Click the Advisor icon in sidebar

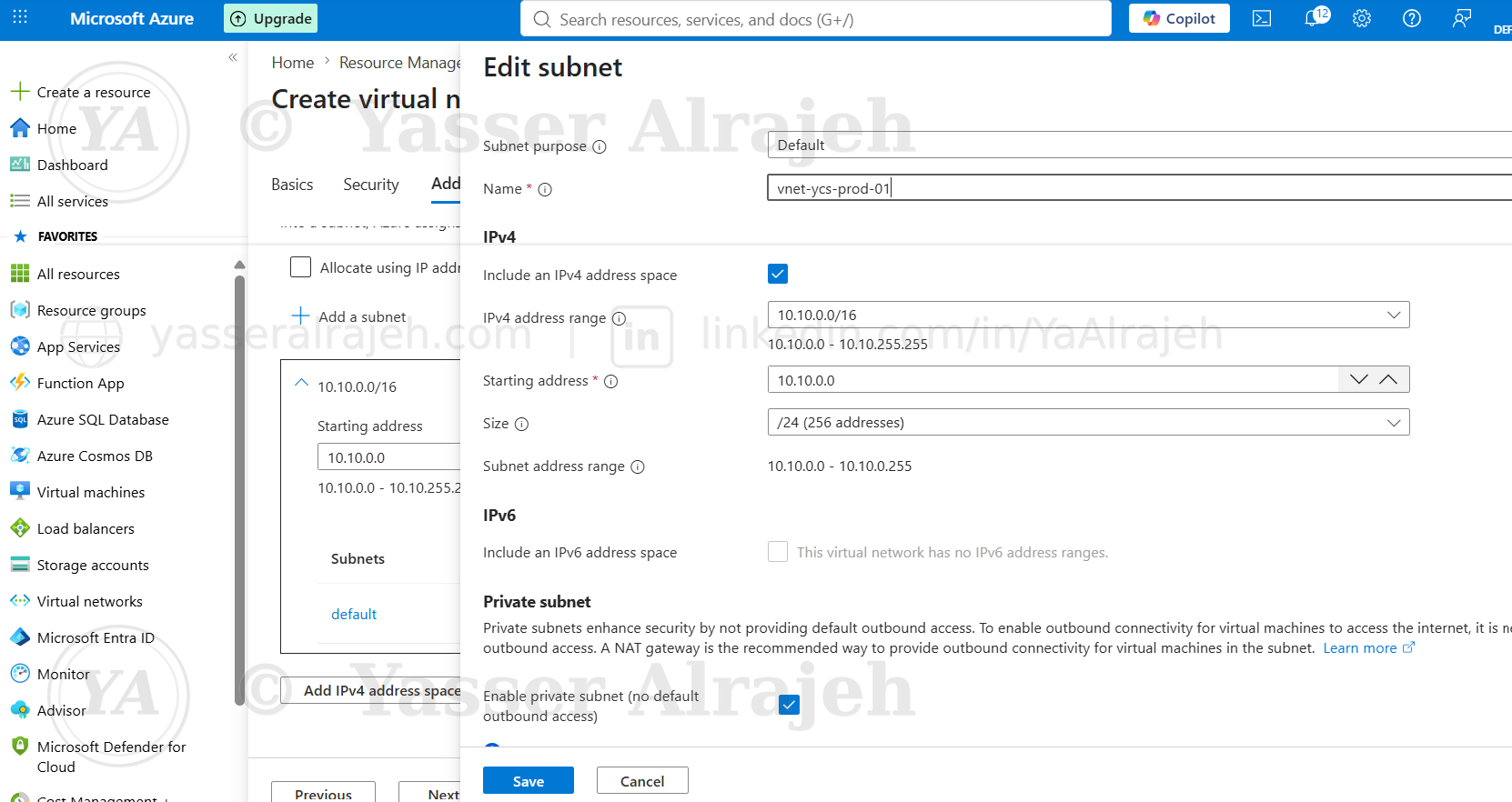pyautogui.click(x=20, y=710)
